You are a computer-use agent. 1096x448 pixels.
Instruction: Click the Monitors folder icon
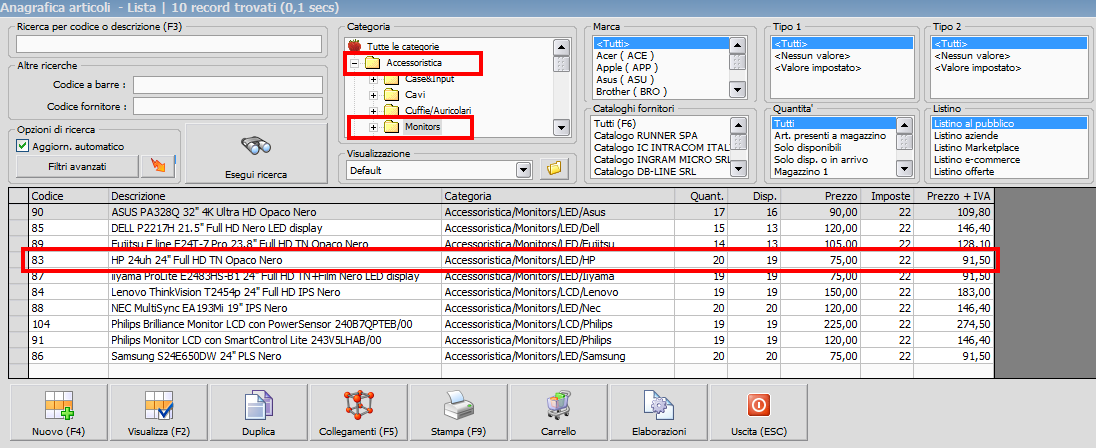[391, 127]
